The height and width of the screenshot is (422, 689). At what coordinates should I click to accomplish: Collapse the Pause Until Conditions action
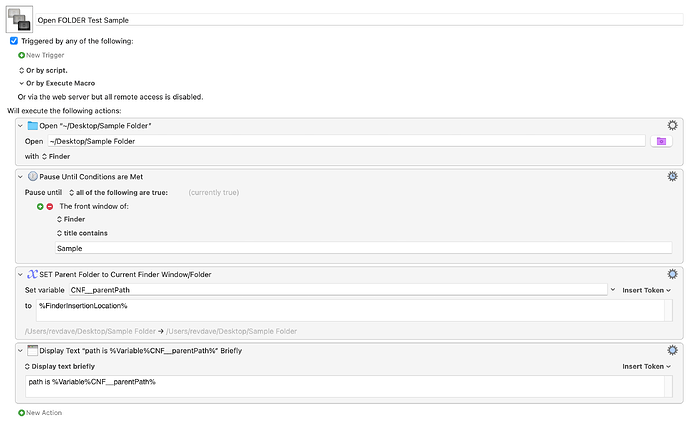pos(20,177)
